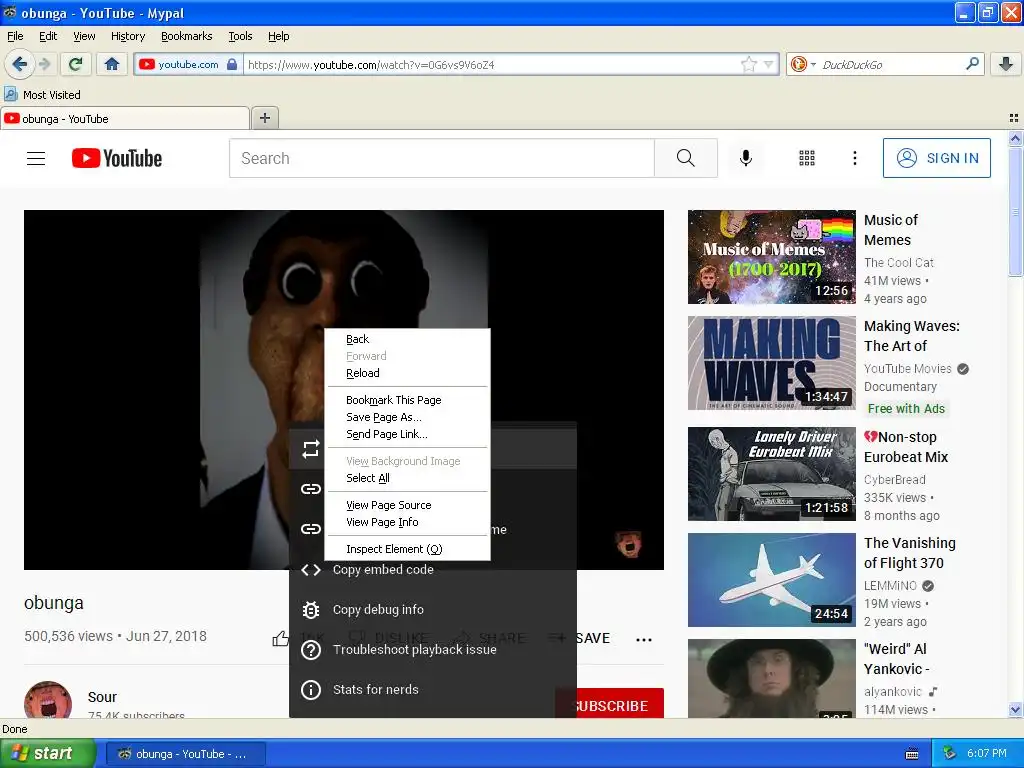Open the Bookmarks menu

[x=186, y=36]
